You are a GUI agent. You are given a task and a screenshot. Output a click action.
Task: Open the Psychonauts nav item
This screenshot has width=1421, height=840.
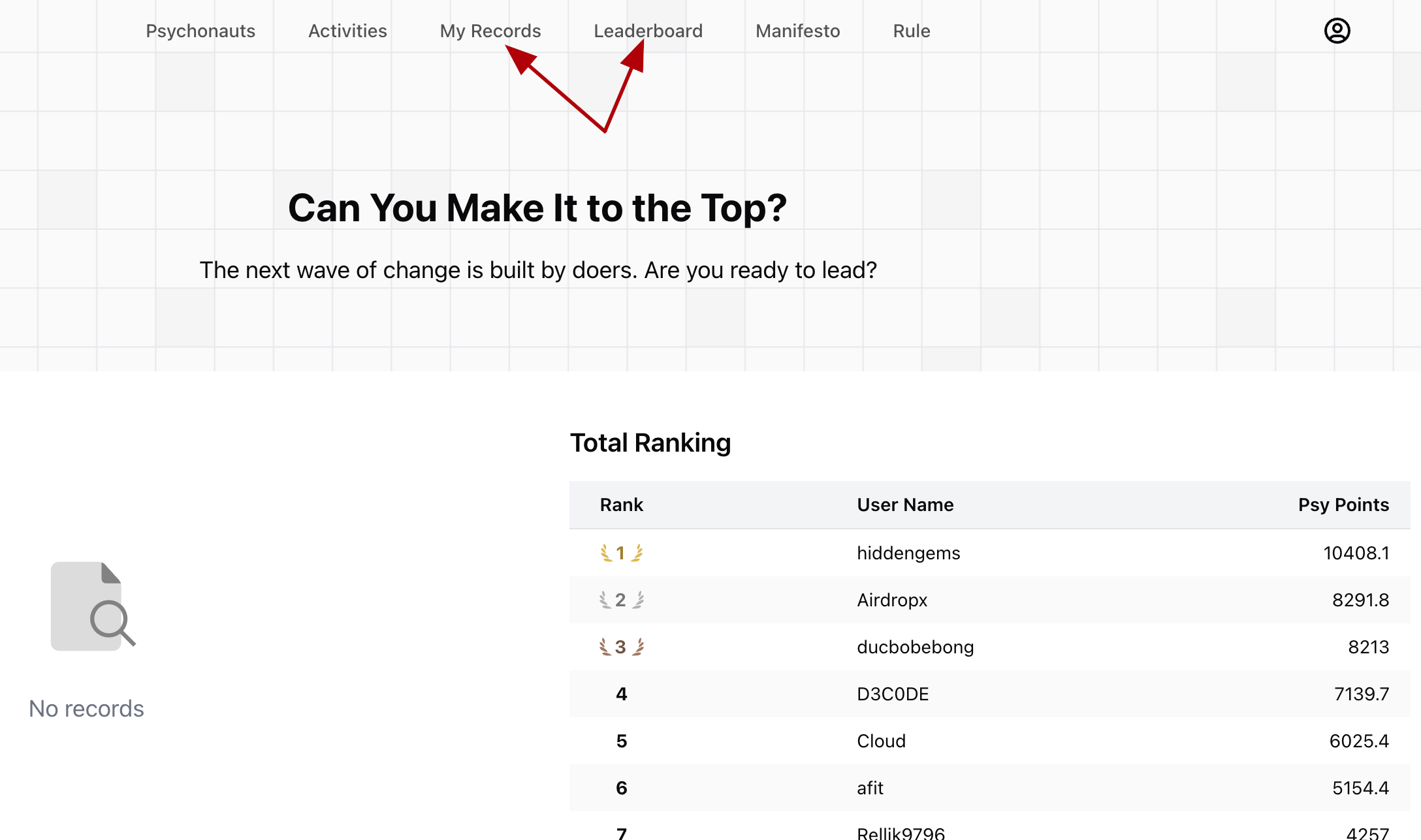coord(200,31)
